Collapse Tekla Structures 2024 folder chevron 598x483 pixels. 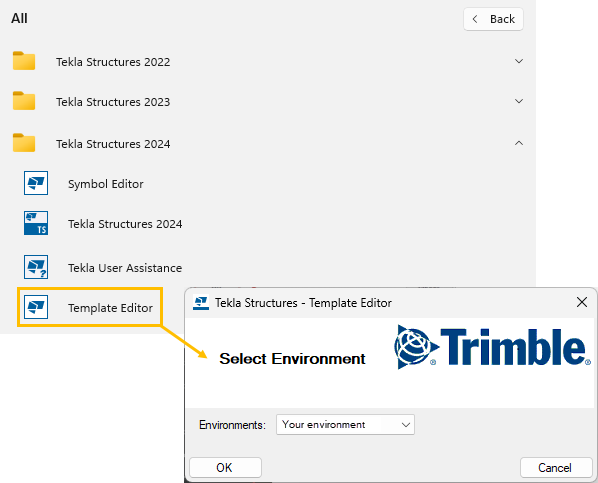519,143
